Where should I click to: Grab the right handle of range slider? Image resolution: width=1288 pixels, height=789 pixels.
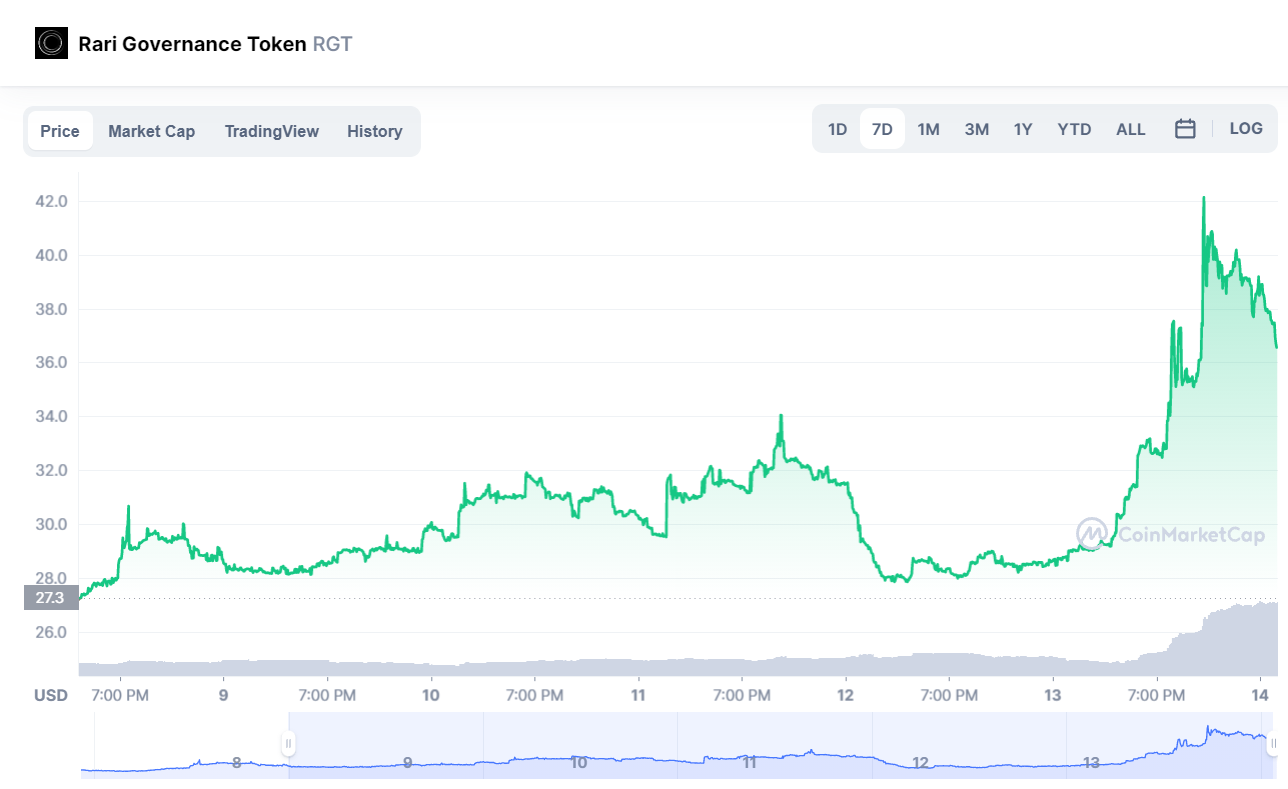[1272, 743]
